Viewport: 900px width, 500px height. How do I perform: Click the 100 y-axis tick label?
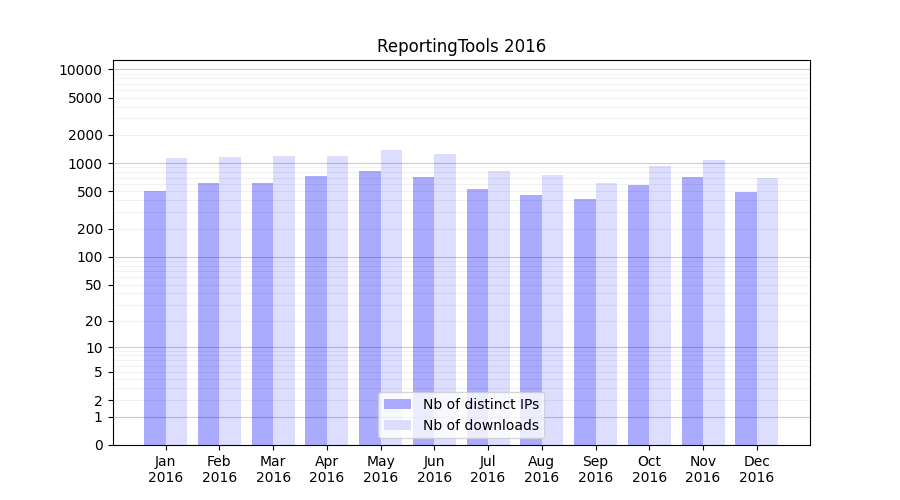[88, 257]
